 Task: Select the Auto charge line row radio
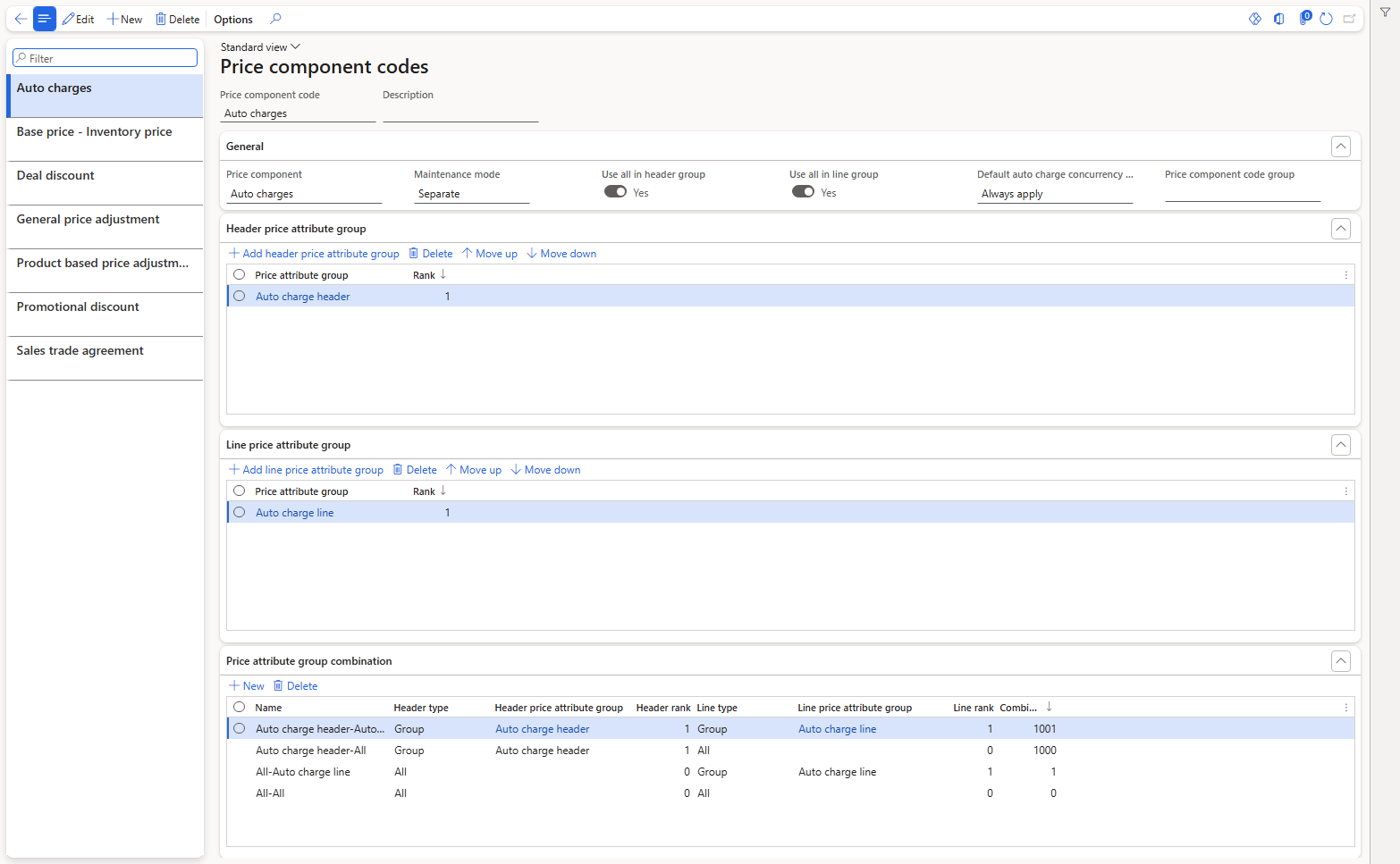click(x=240, y=512)
